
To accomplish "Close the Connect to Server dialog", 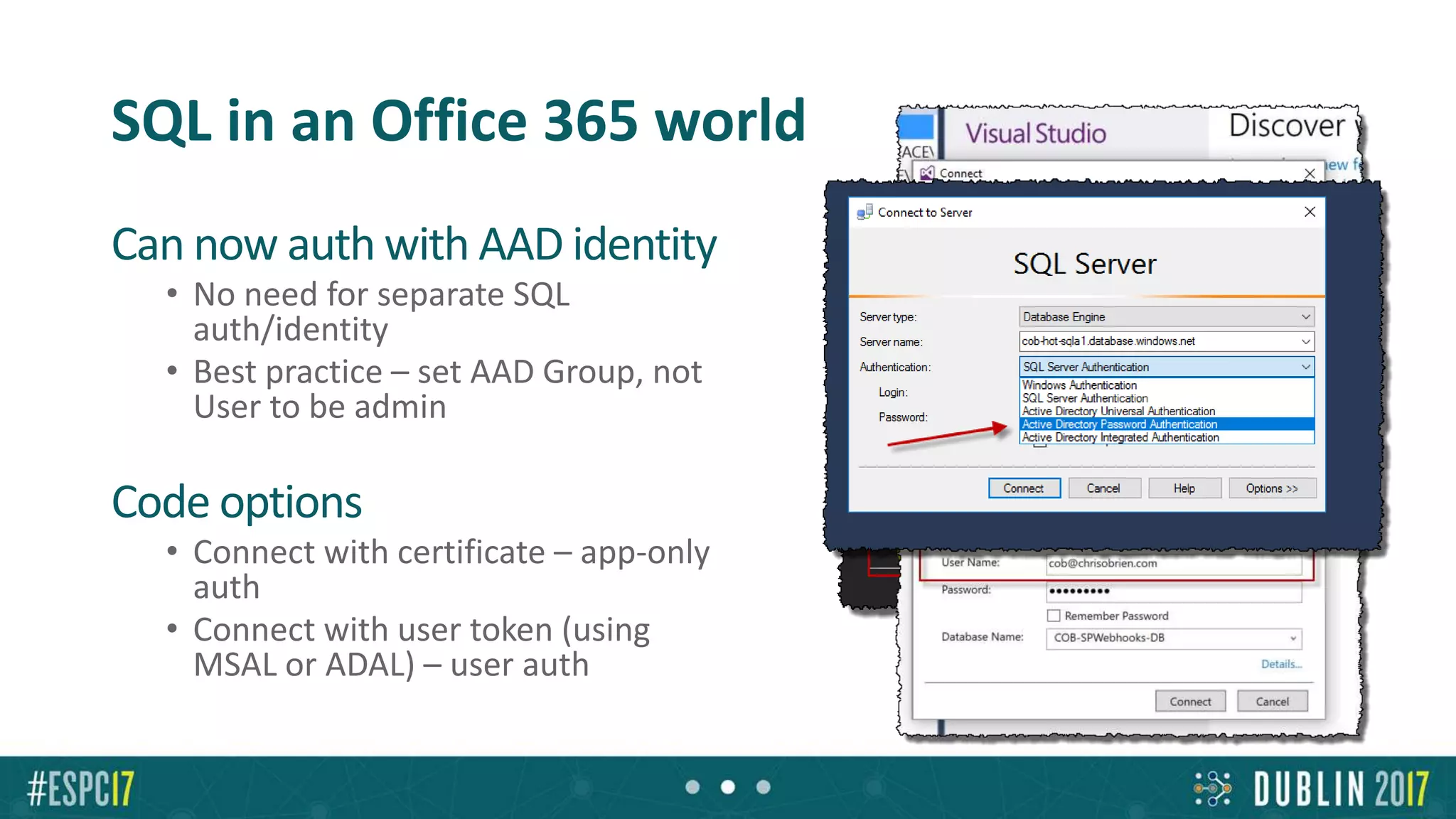I will click(1310, 212).
